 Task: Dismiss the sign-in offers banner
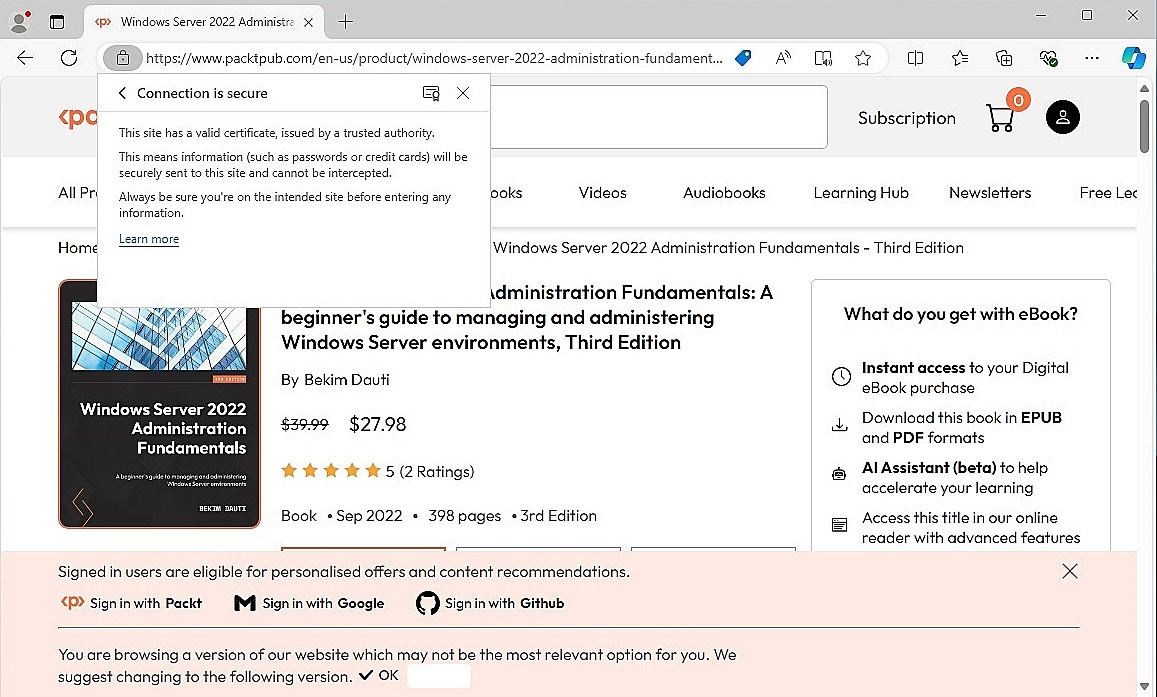1070,571
